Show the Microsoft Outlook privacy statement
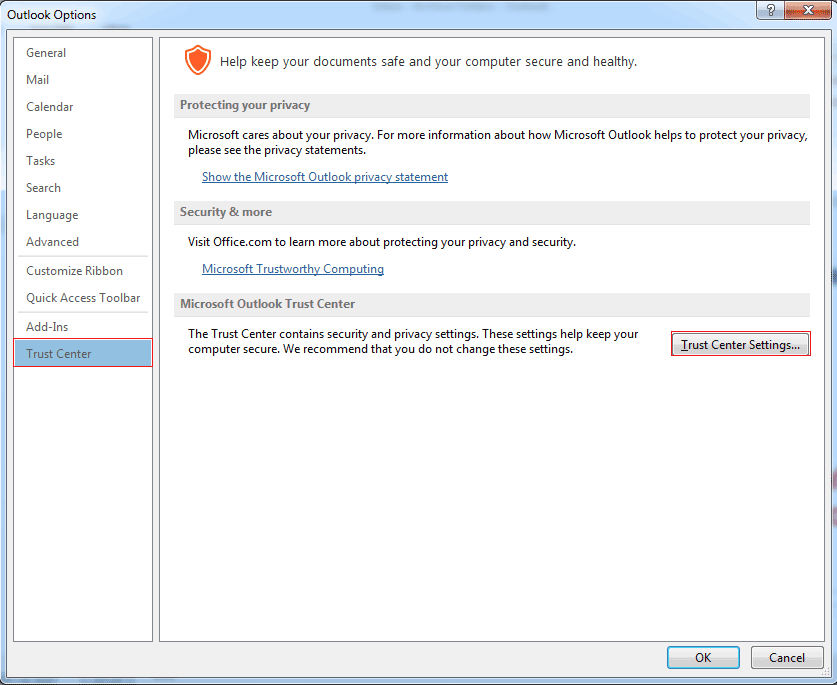Viewport: 837px width, 685px height. tap(325, 177)
